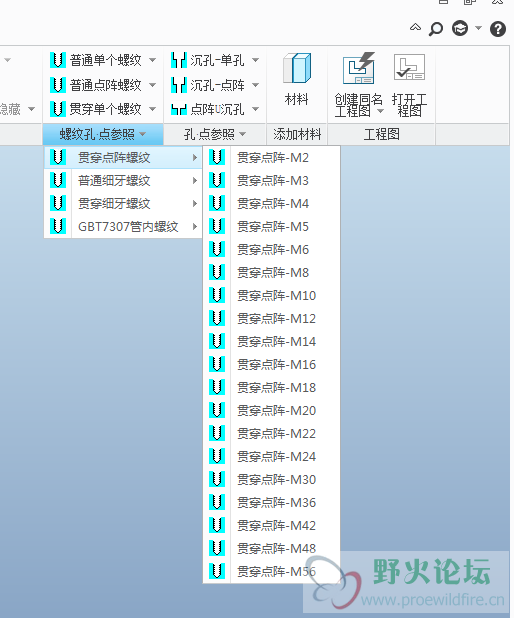Click the 普通单个螺纹 thread icon
Viewport: 514px width, 618px height.
58,60
